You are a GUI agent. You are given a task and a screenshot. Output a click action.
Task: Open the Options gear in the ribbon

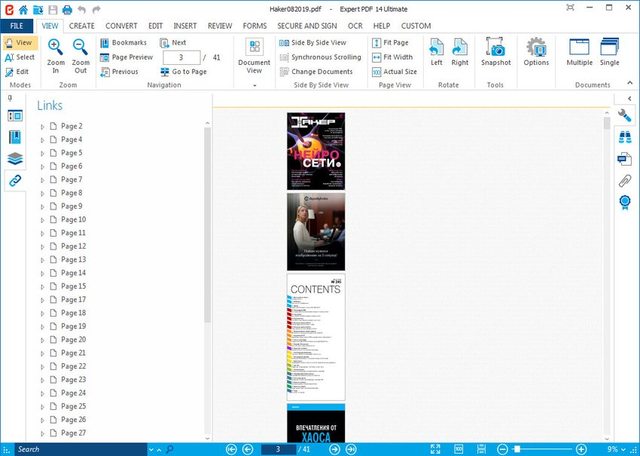(536, 50)
